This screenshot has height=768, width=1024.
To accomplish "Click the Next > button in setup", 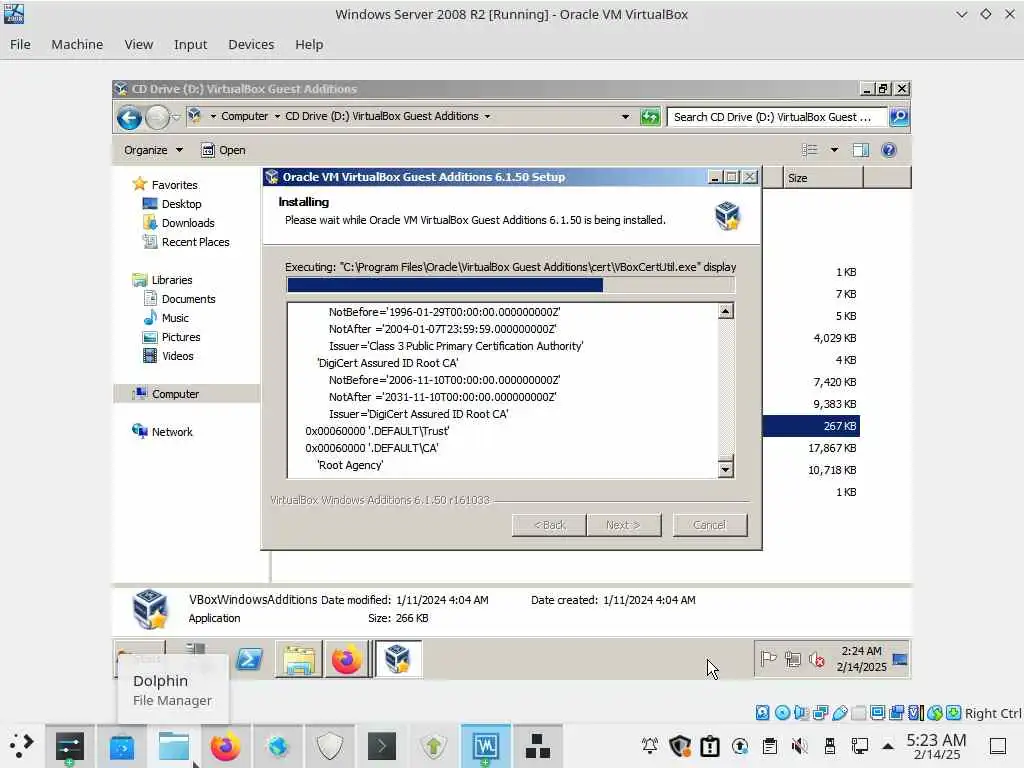I will [624, 525].
